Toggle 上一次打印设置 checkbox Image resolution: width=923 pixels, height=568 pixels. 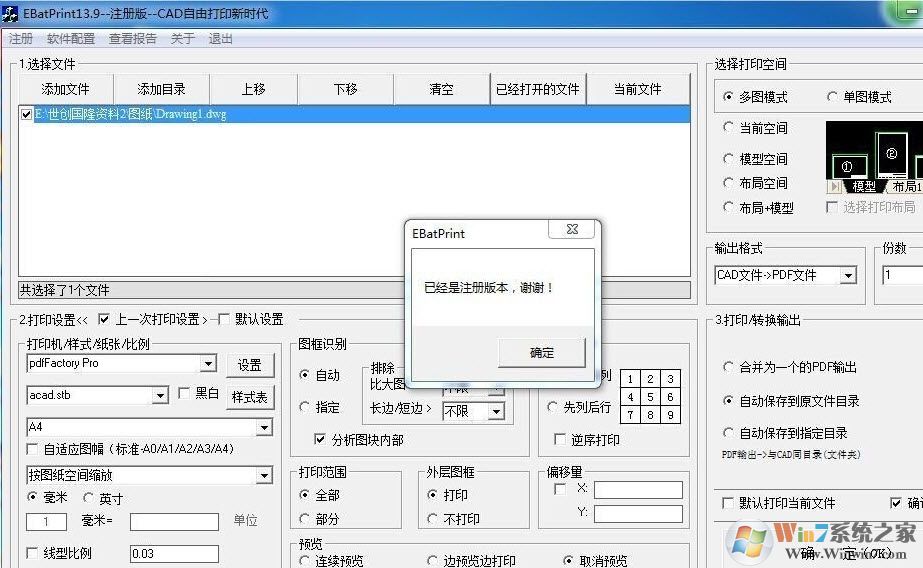pyautogui.click(x=104, y=320)
